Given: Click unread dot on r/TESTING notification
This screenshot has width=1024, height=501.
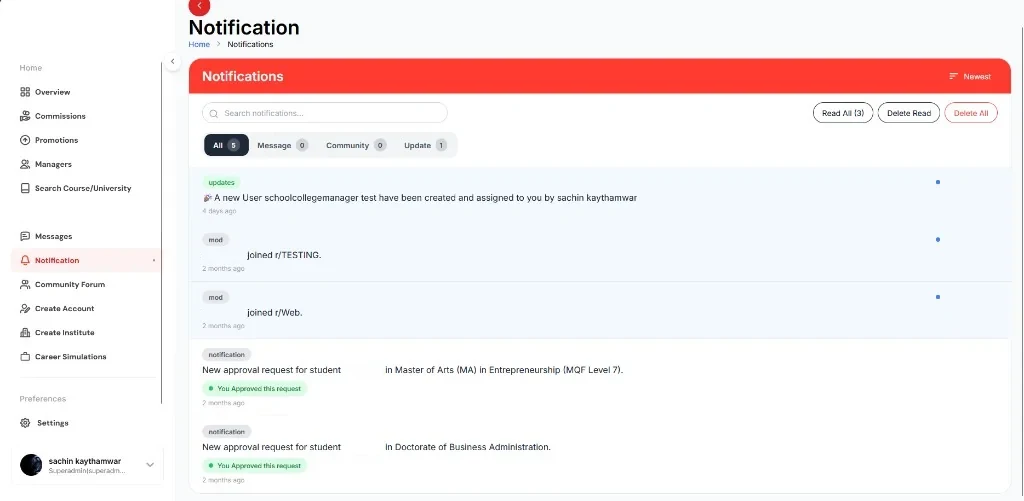Looking at the screenshot, I should point(938,240).
